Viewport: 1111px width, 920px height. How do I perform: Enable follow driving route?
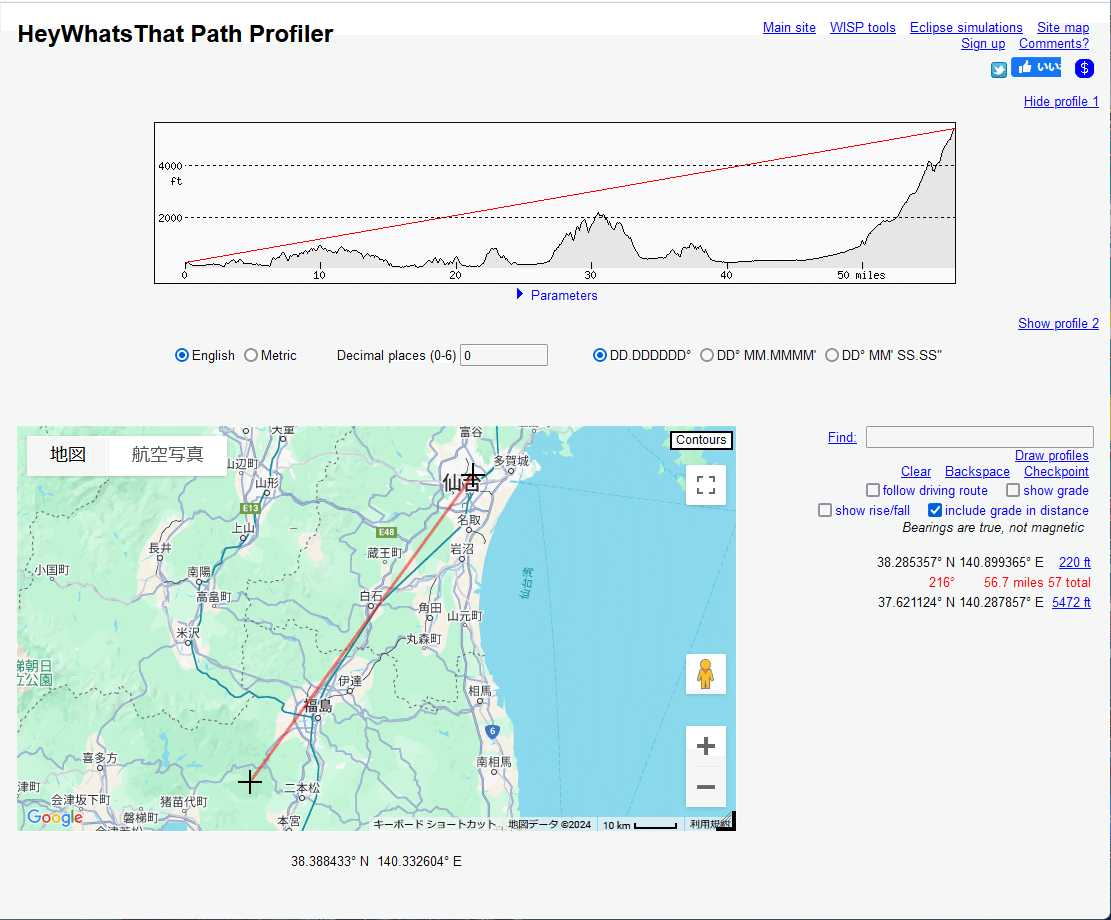click(x=872, y=490)
